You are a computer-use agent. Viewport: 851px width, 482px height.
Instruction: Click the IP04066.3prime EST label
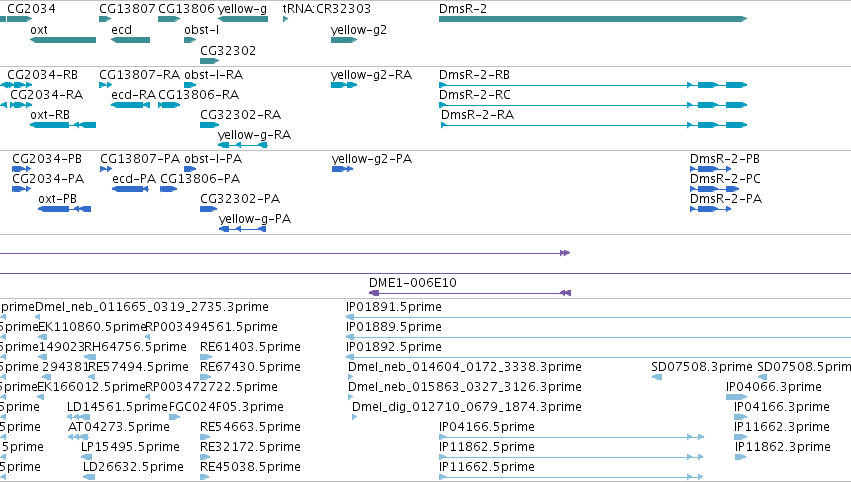(774, 388)
